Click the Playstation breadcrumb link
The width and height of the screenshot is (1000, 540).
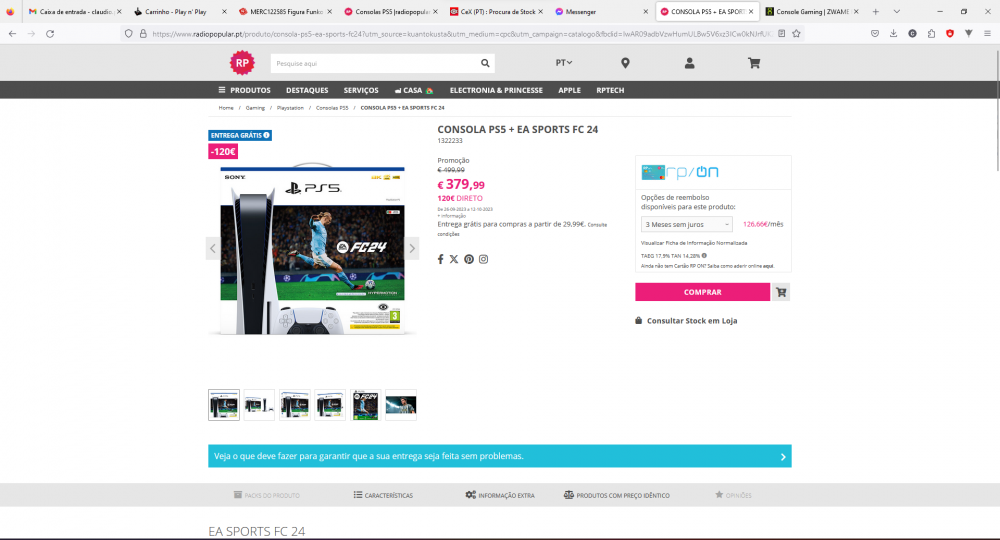click(x=290, y=108)
